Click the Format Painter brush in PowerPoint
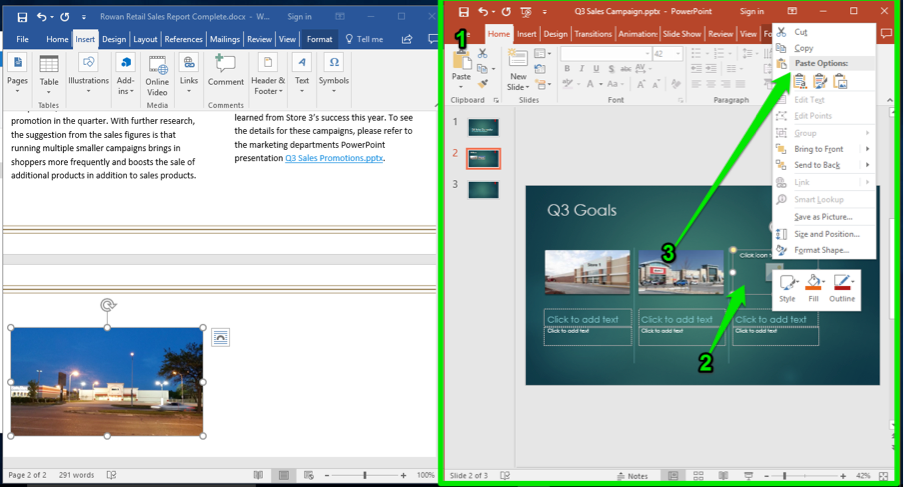904x487 pixels. [x=483, y=84]
